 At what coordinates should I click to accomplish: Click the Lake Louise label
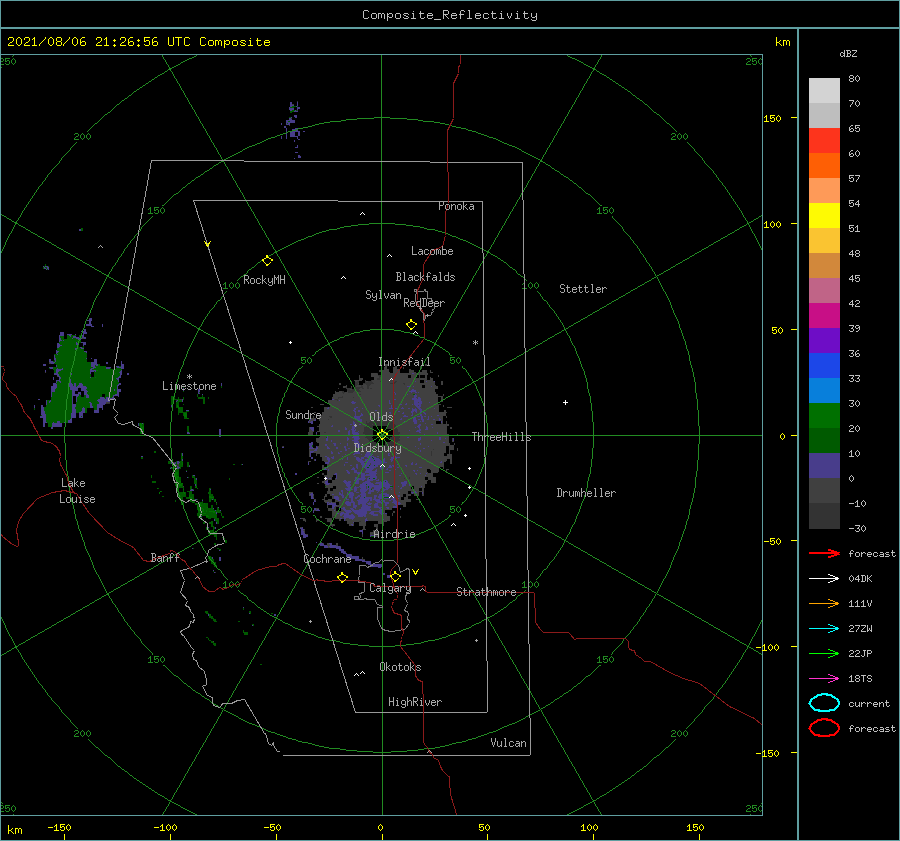coord(77,491)
